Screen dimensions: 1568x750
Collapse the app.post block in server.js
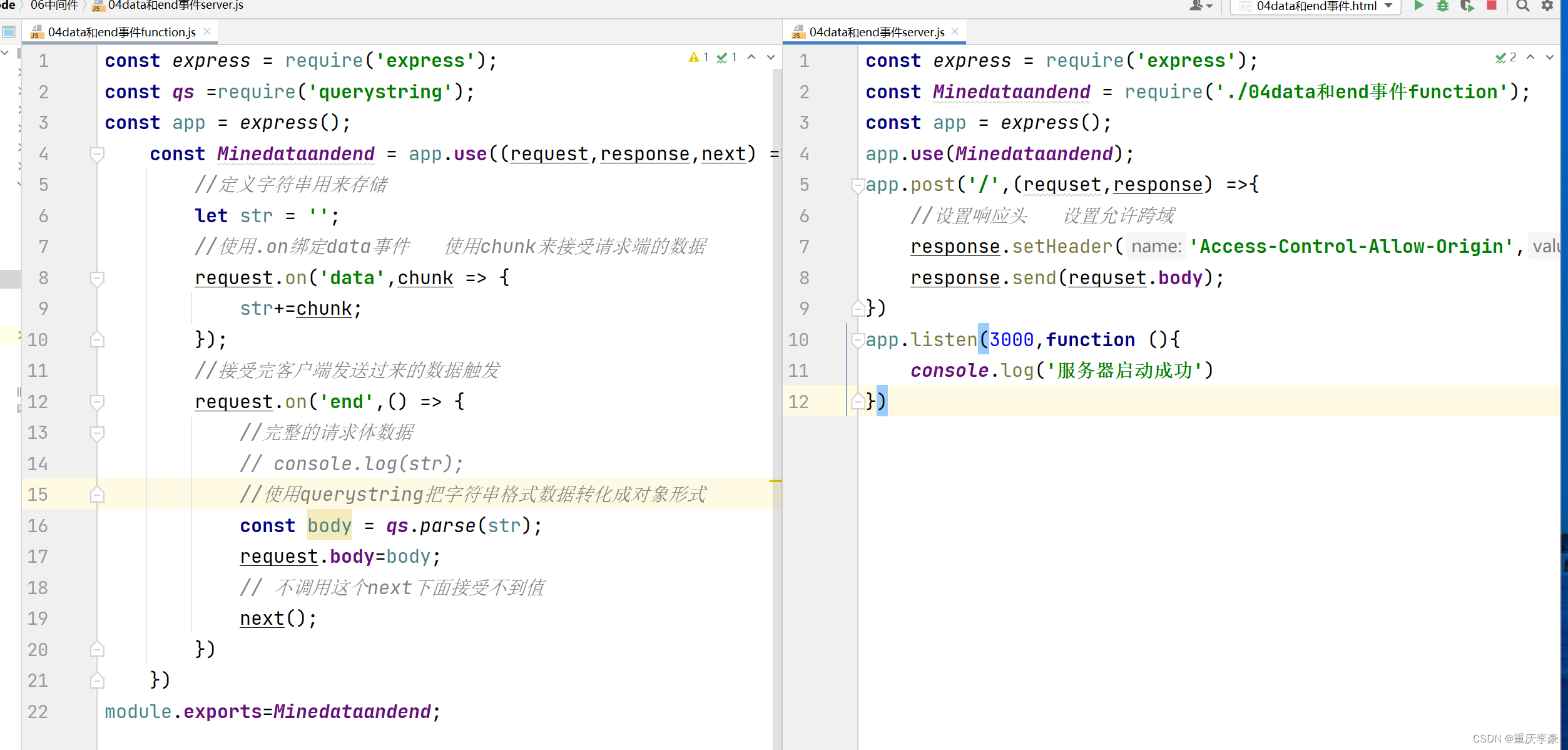pos(858,185)
